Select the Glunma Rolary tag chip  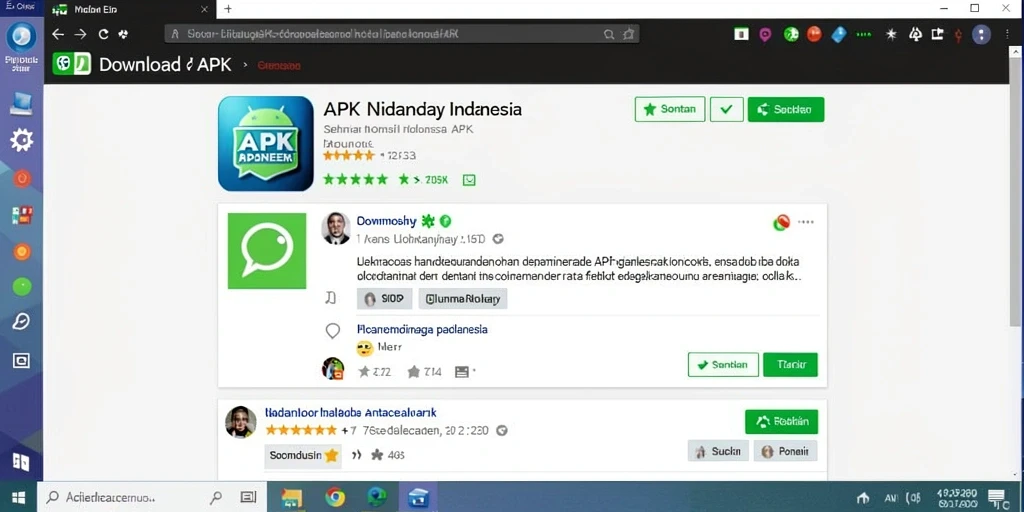(462, 299)
